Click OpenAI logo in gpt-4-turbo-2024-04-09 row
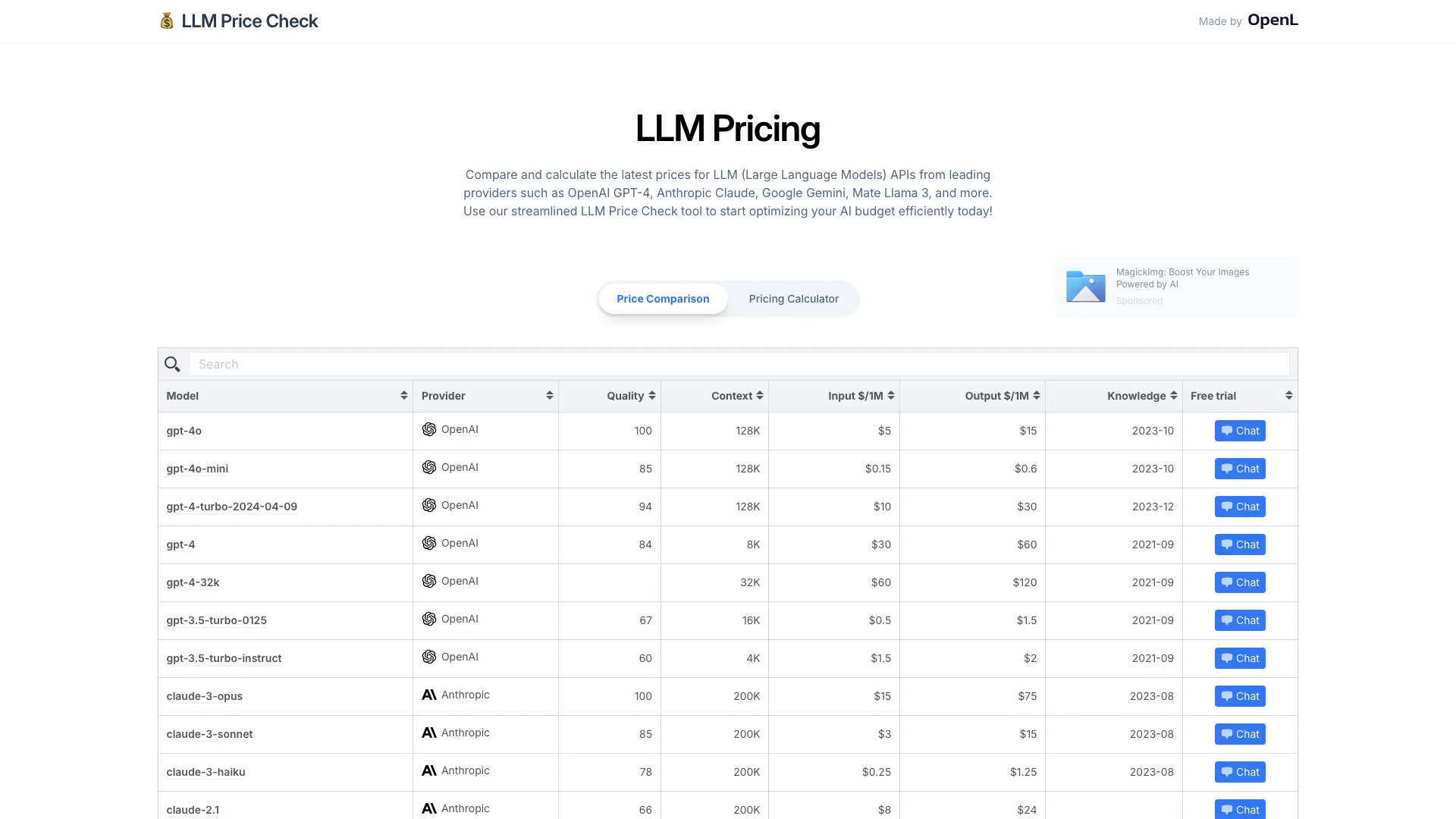 (429, 505)
